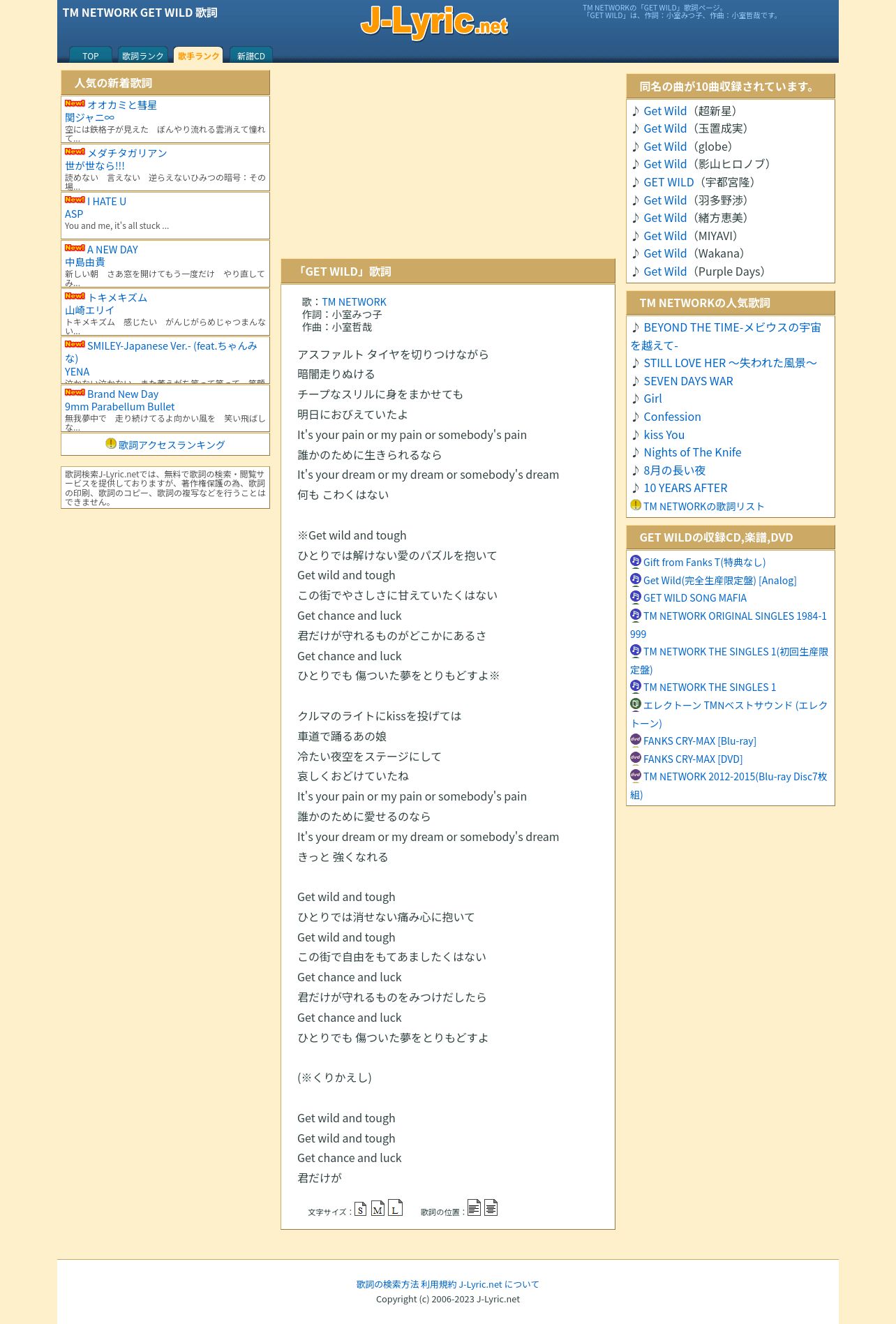Screen dimensions: 896x1324
Task: Open the TM NETWORK artist link
Action: [354, 302]
